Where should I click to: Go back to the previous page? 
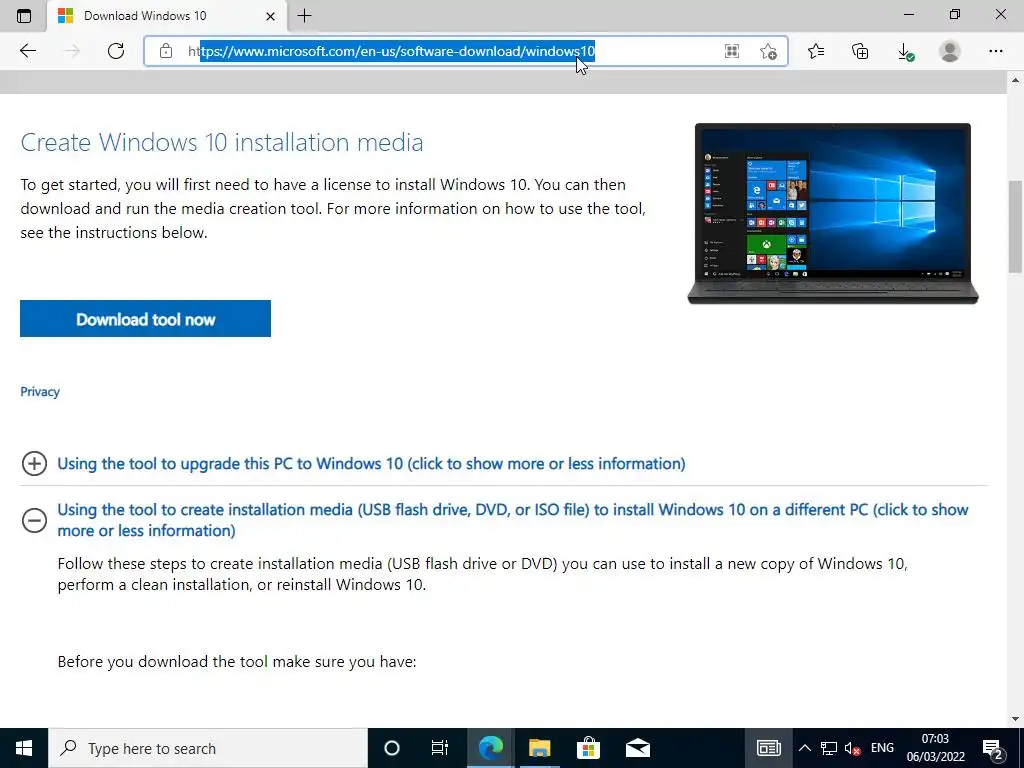click(27, 51)
